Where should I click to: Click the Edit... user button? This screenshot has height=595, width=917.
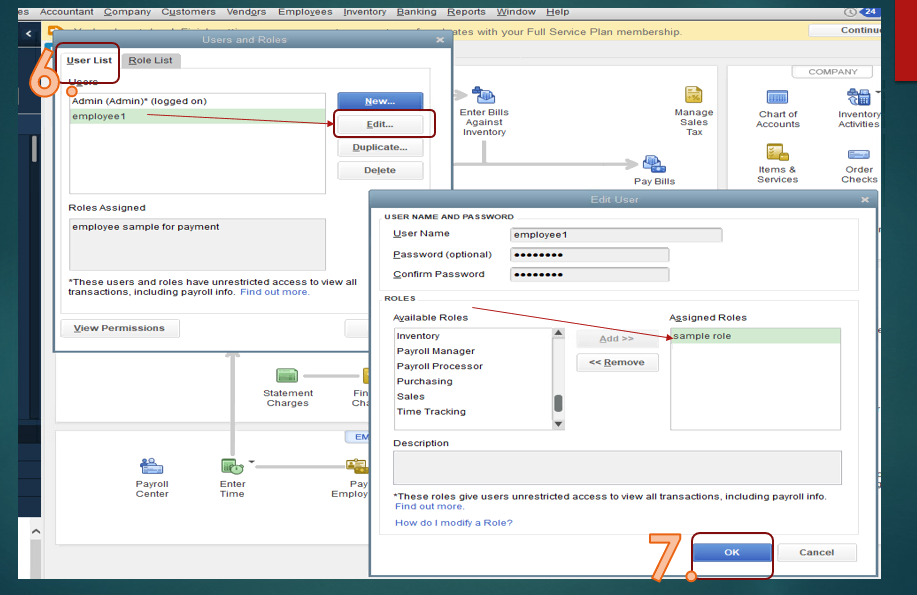380,124
